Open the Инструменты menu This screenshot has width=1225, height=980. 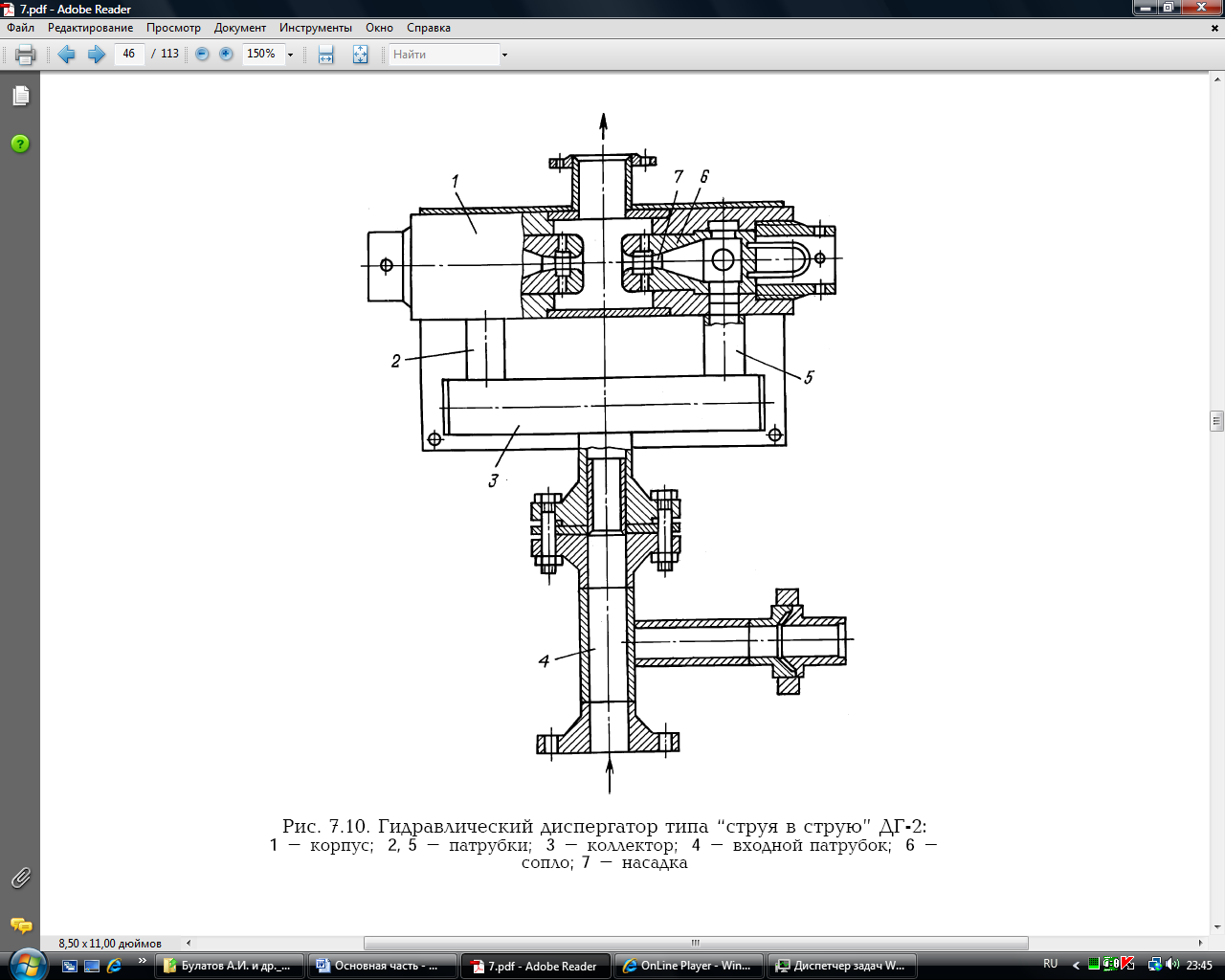pyautogui.click(x=316, y=28)
